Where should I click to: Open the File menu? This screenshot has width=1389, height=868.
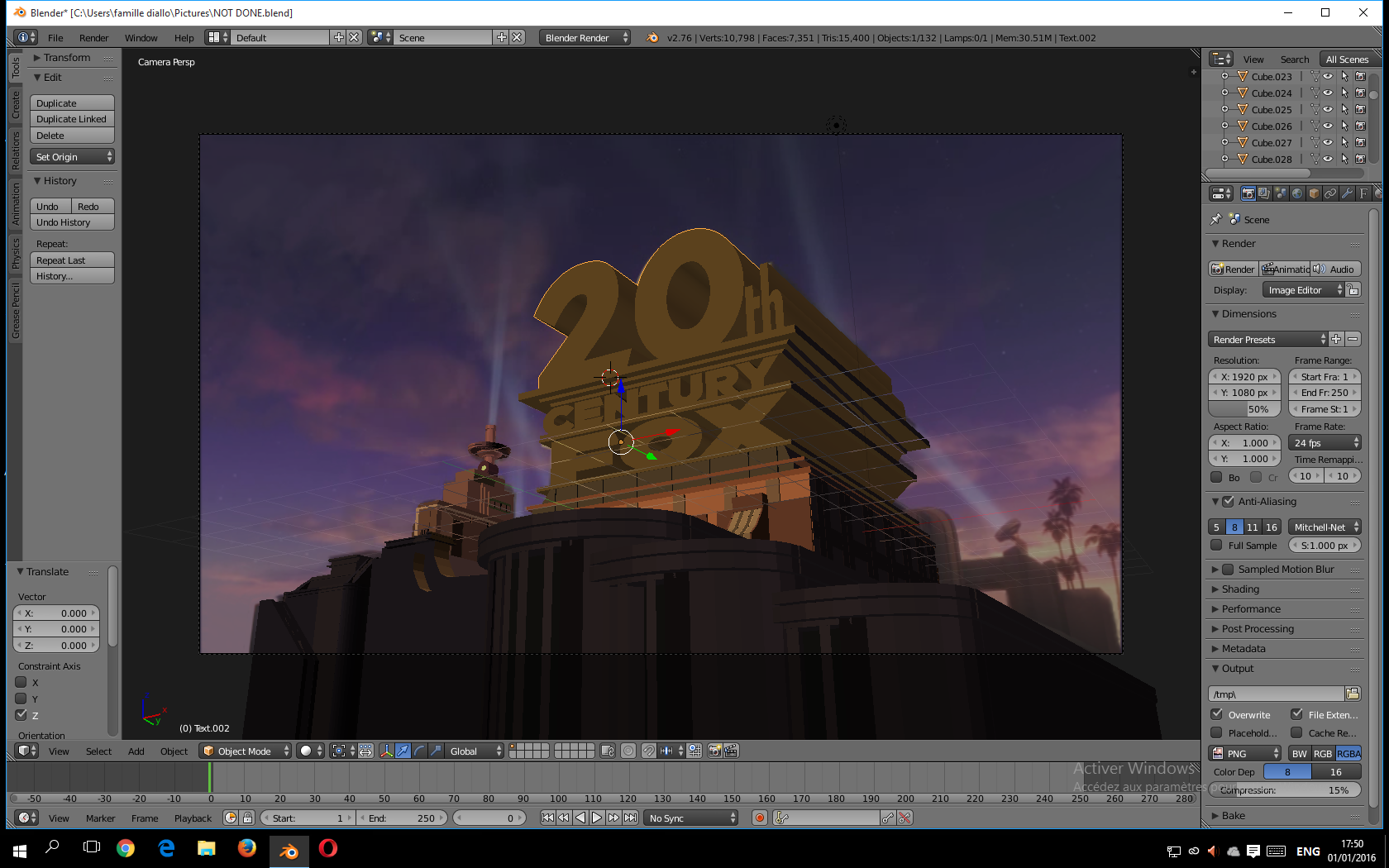55,38
